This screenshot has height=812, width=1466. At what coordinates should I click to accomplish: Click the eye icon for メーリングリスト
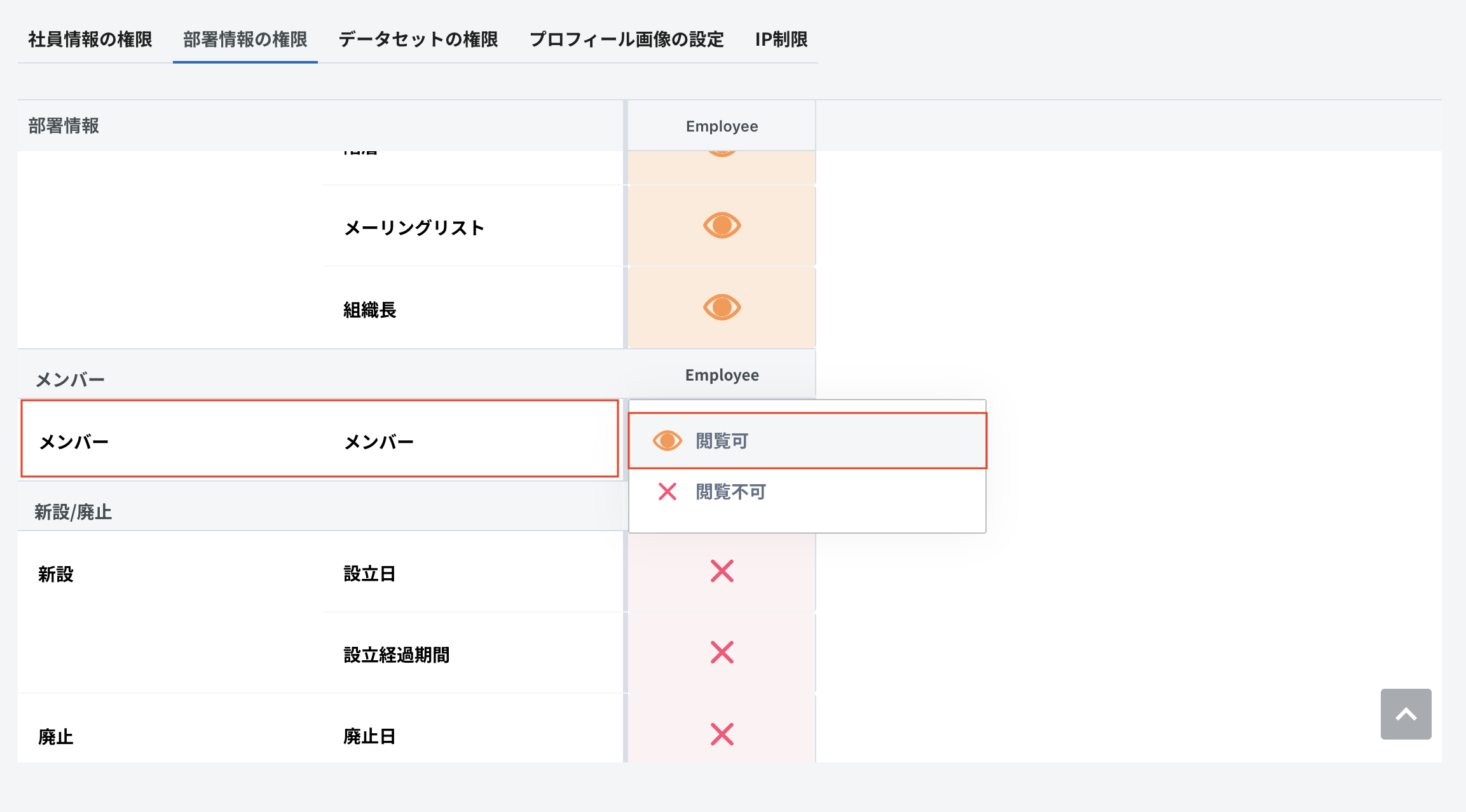pyautogui.click(x=722, y=226)
